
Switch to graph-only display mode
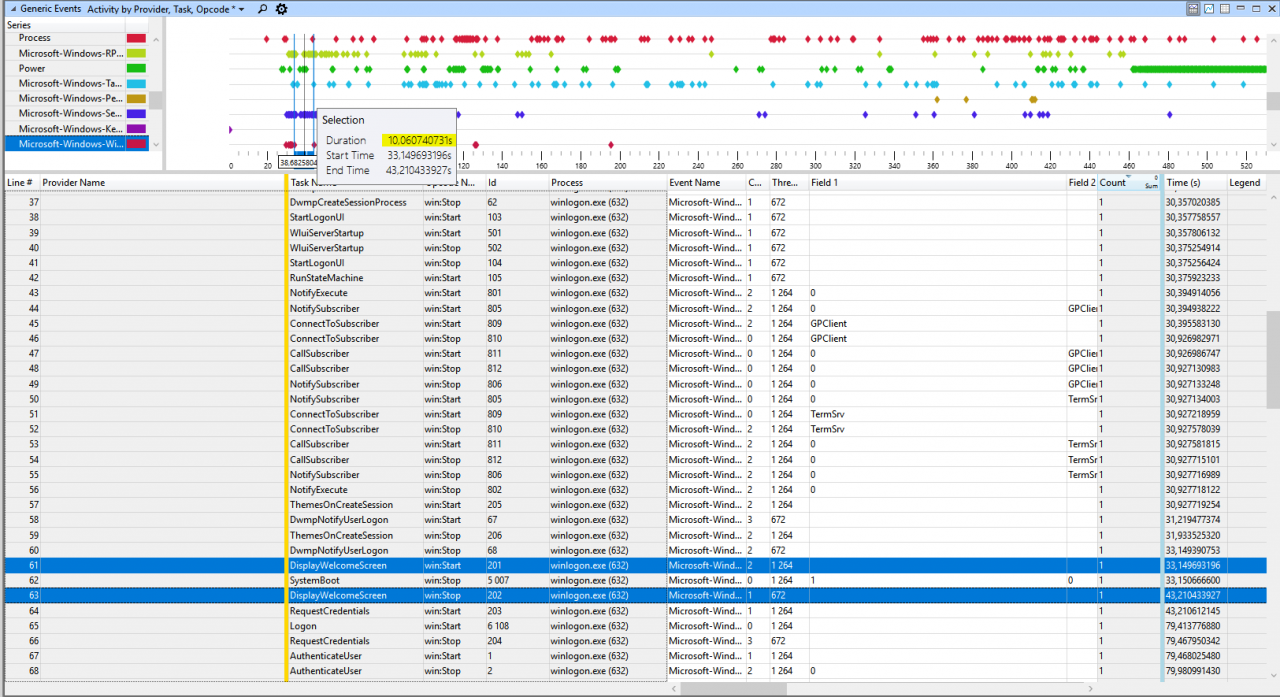point(1210,8)
